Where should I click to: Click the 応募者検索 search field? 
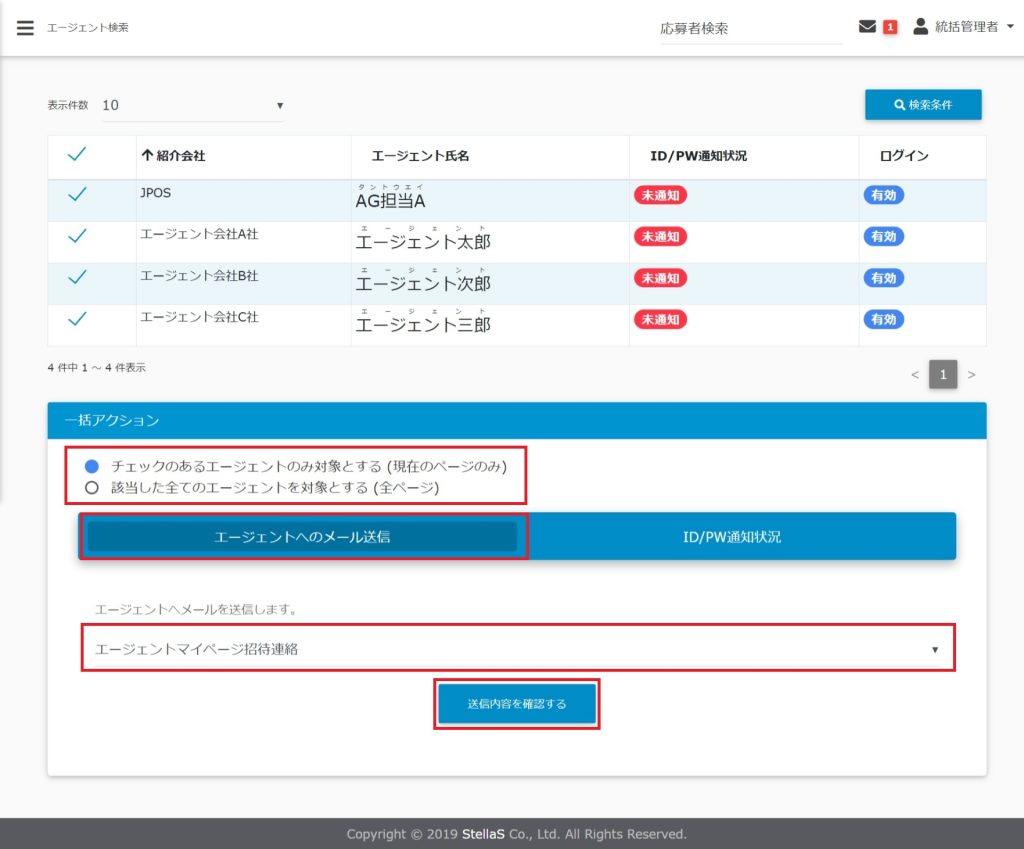(749, 29)
